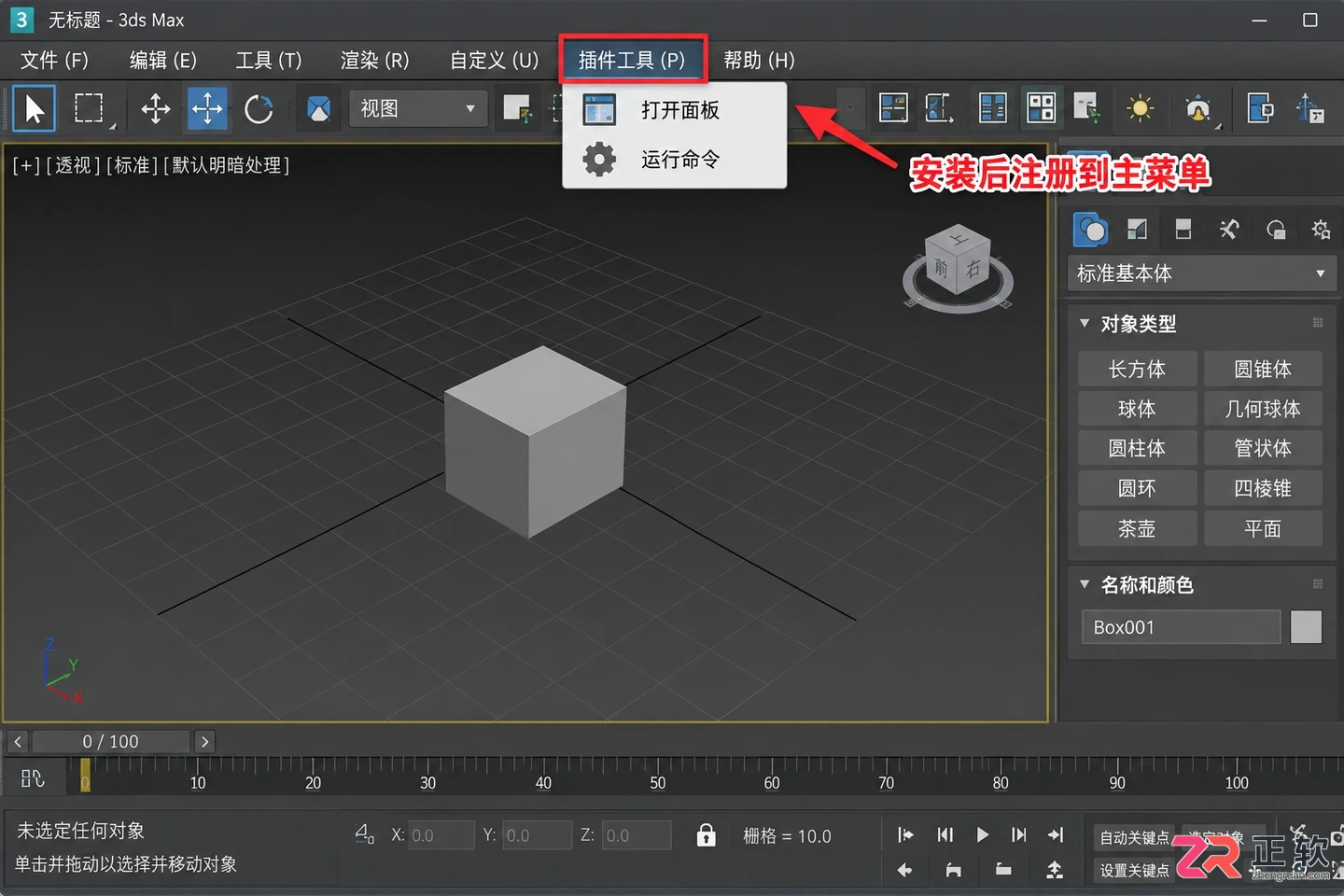The width and height of the screenshot is (1344, 896).
Task: Select the arrow Select Object tool
Action: [35, 109]
